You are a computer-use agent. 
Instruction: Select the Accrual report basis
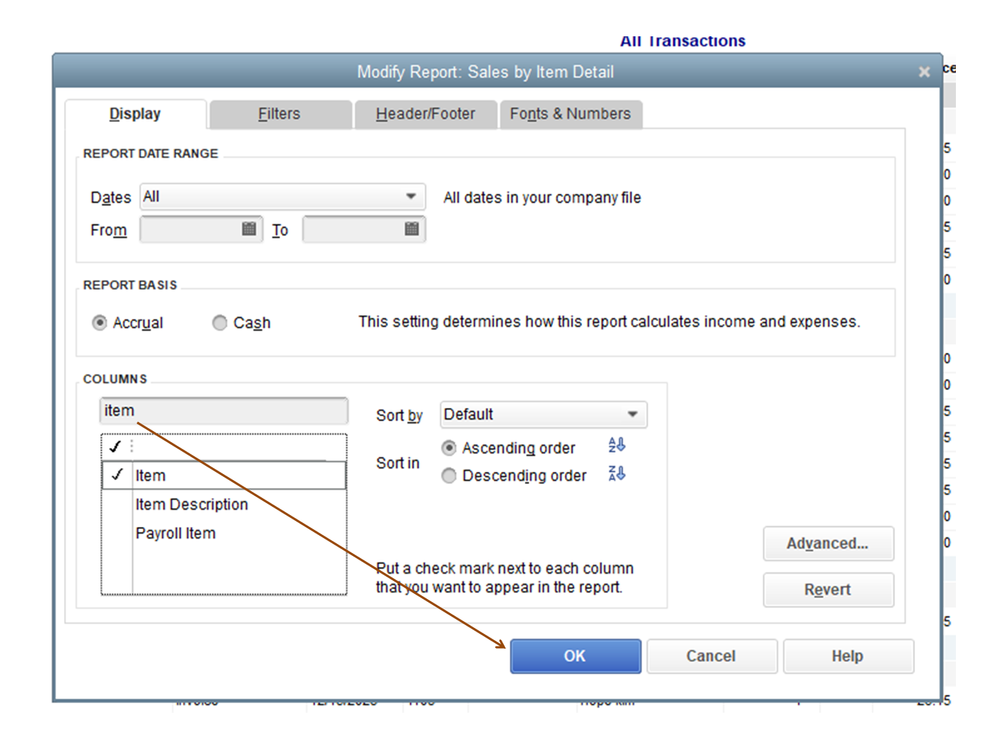tap(99, 323)
